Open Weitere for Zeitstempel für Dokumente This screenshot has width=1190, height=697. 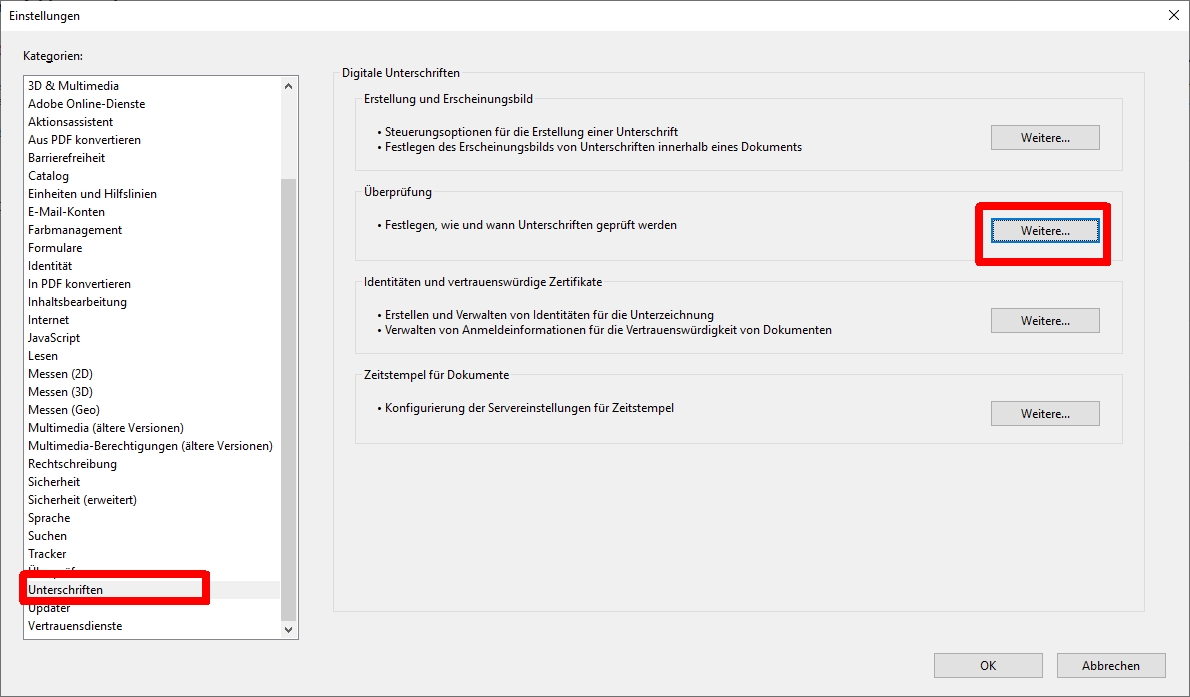[x=1045, y=414]
